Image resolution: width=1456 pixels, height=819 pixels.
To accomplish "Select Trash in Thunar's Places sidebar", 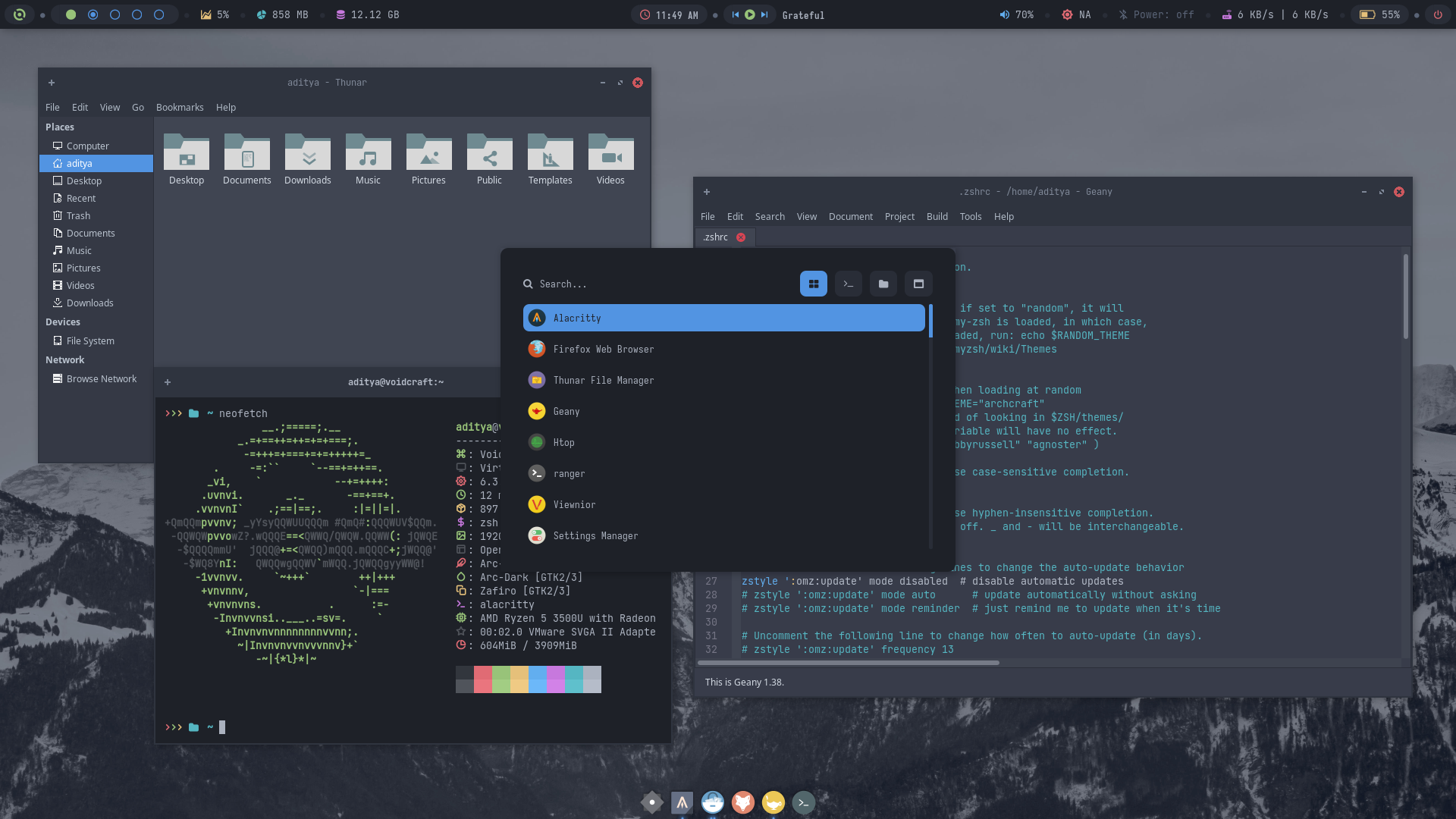I will pos(78,216).
